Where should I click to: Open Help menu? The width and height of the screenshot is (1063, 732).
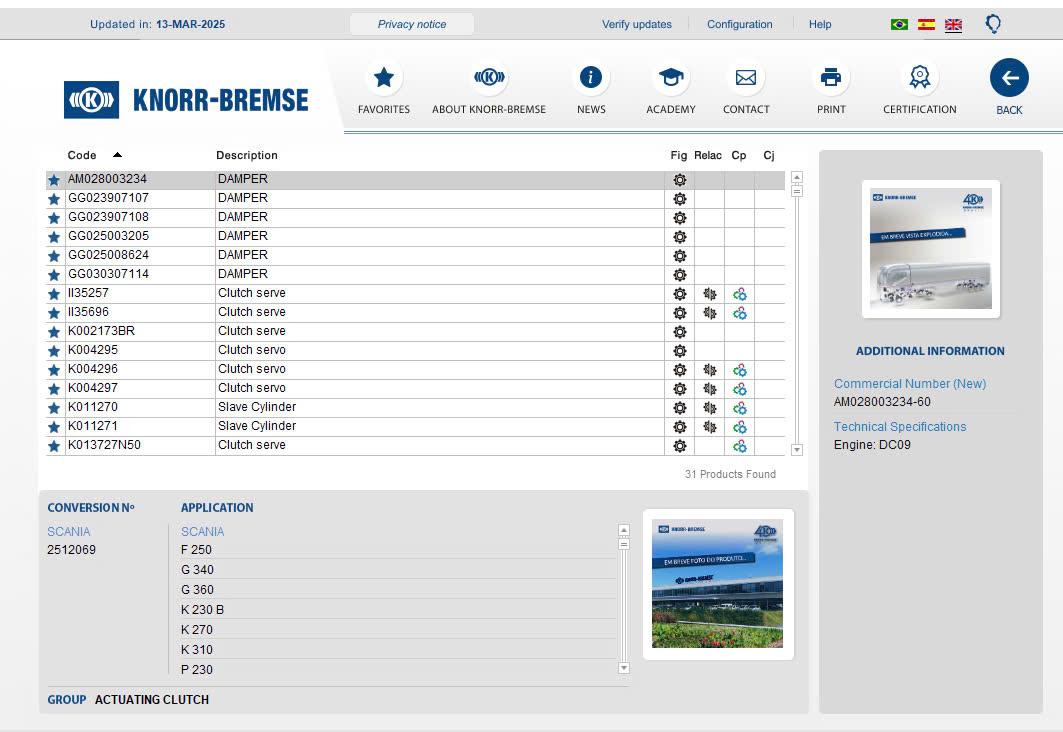[x=820, y=24]
